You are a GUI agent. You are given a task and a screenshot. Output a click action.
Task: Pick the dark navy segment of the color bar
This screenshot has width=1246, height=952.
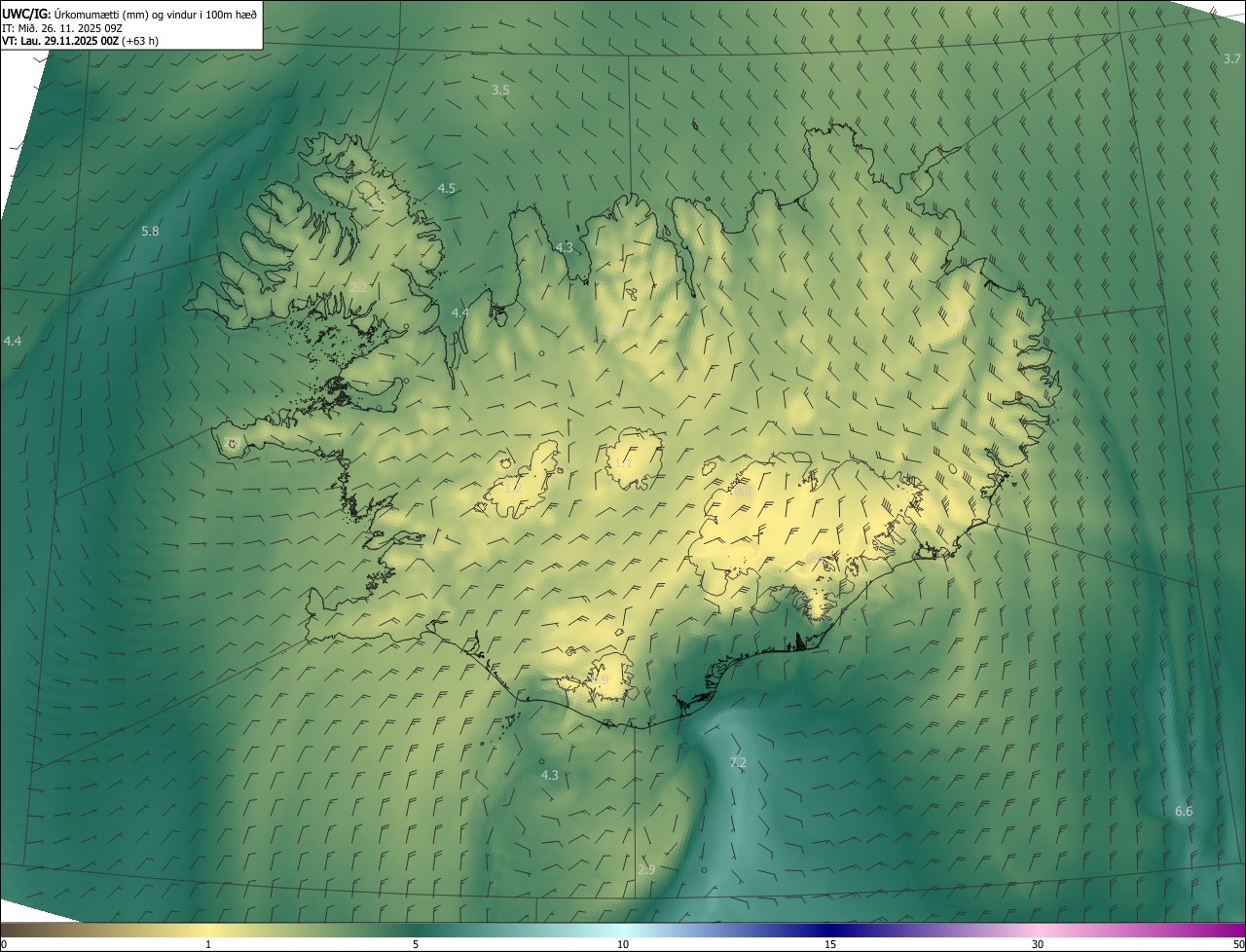click(x=830, y=930)
